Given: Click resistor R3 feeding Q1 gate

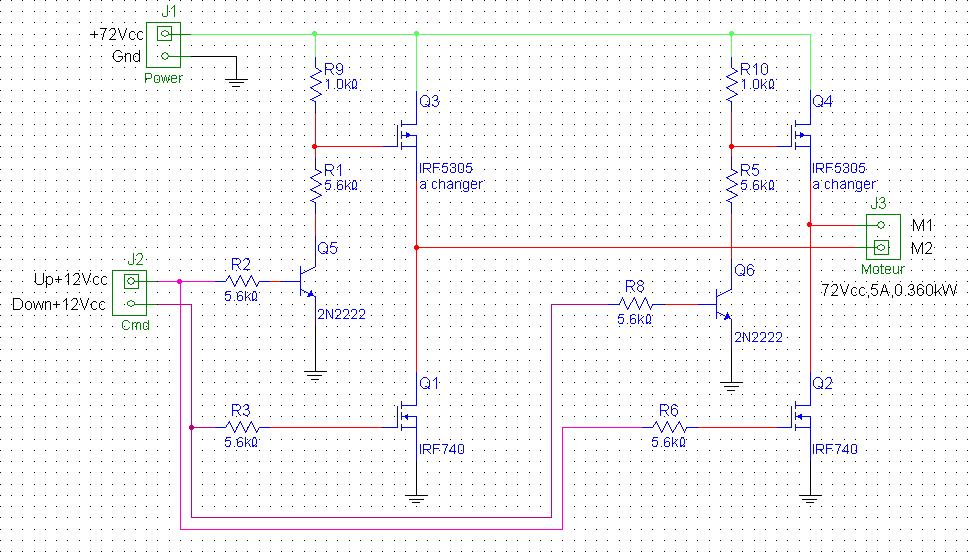Looking at the screenshot, I should [x=242, y=427].
